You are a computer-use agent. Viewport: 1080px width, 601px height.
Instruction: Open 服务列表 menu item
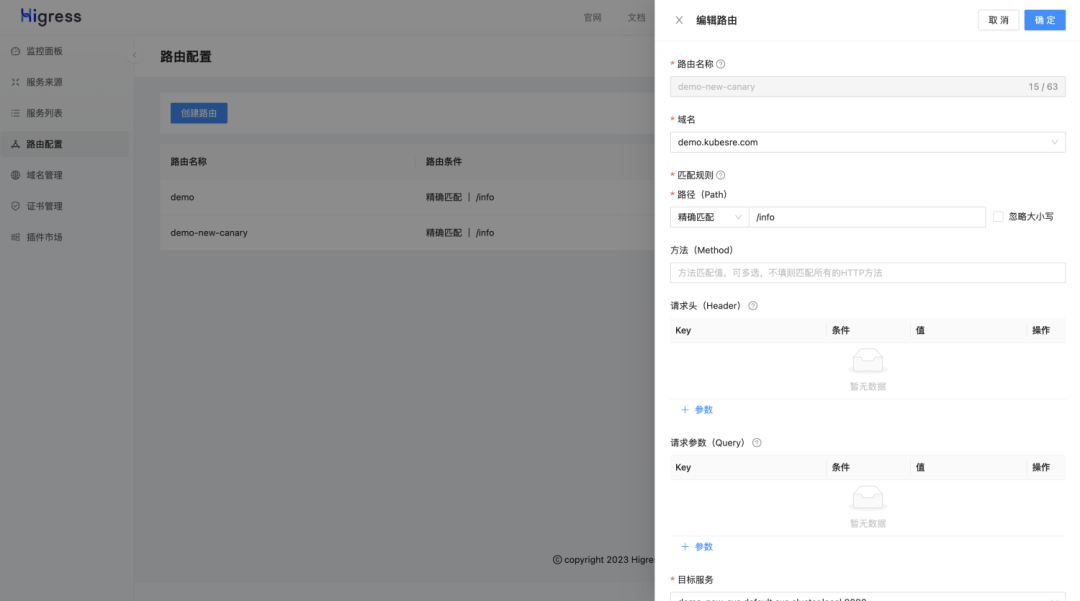tap(65, 113)
